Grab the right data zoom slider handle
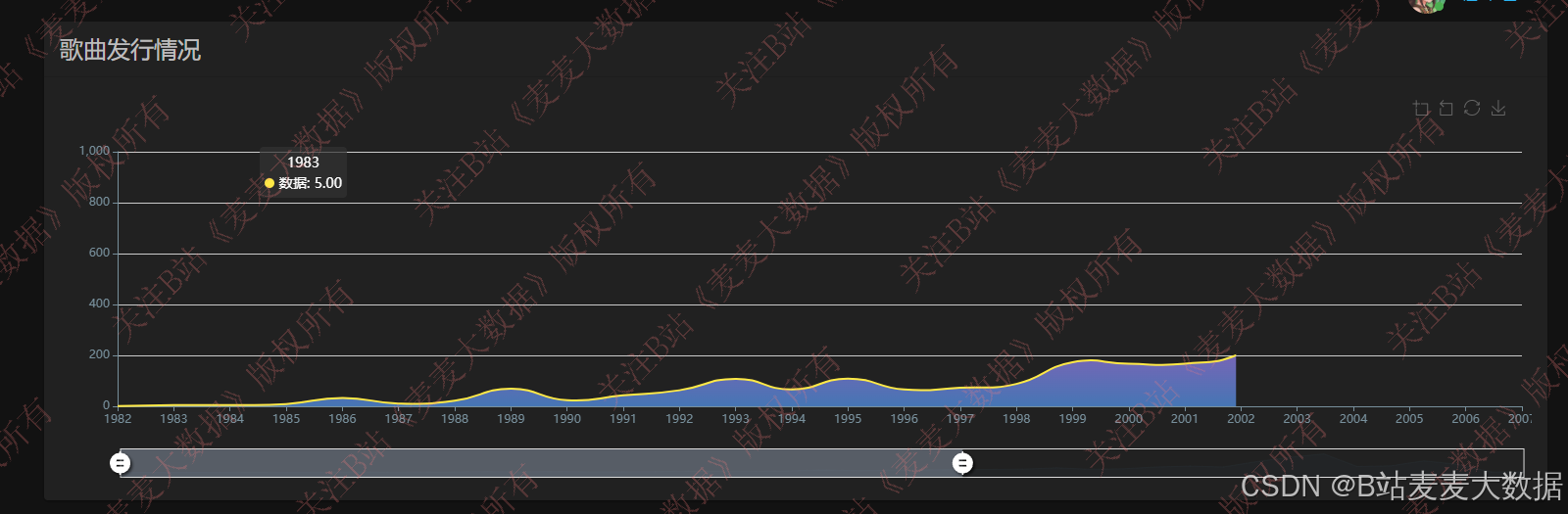1568x514 pixels. pos(963,463)
